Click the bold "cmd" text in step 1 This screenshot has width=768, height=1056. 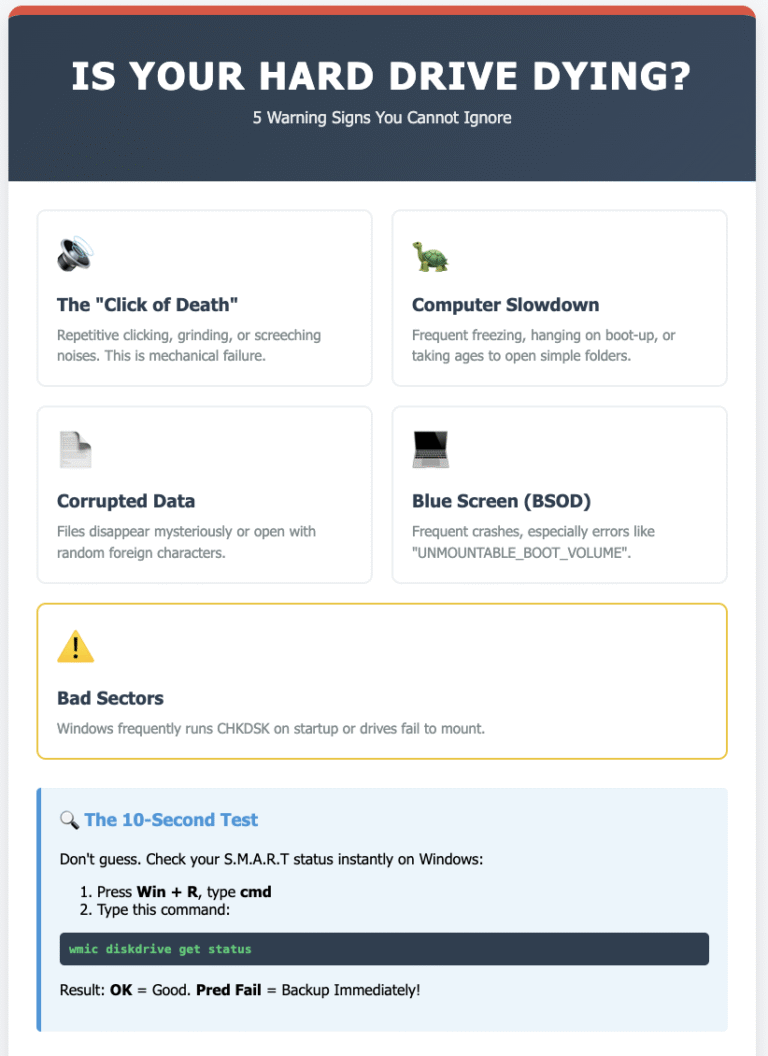pyautogui.click(x=256, y=892)
